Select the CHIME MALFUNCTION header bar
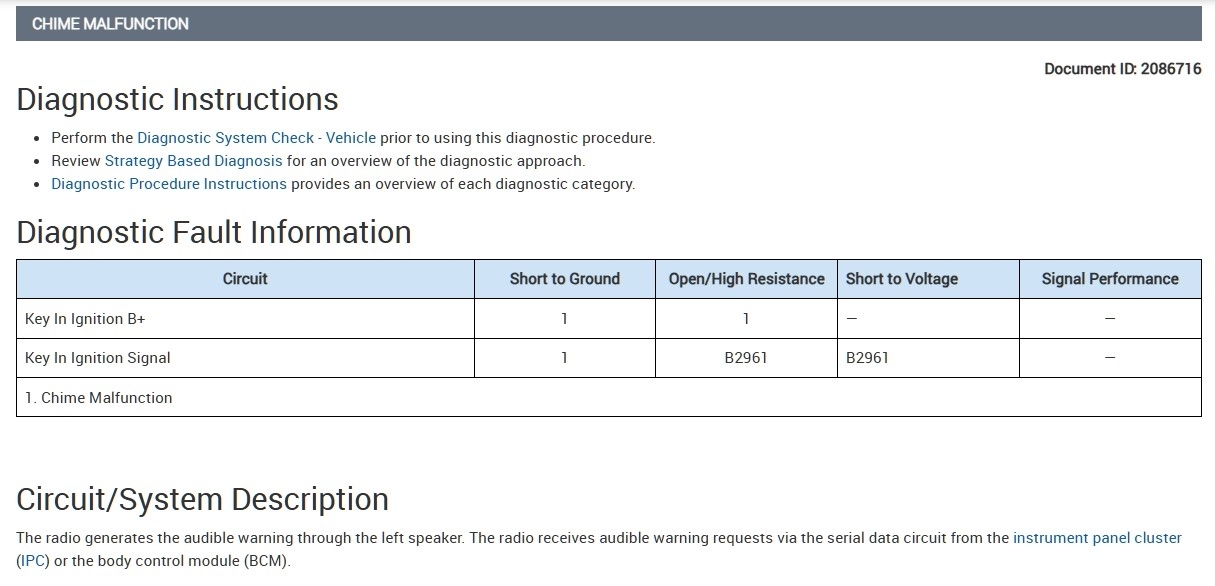Screen dimensions: 1215x586 (x=608, y=24)
